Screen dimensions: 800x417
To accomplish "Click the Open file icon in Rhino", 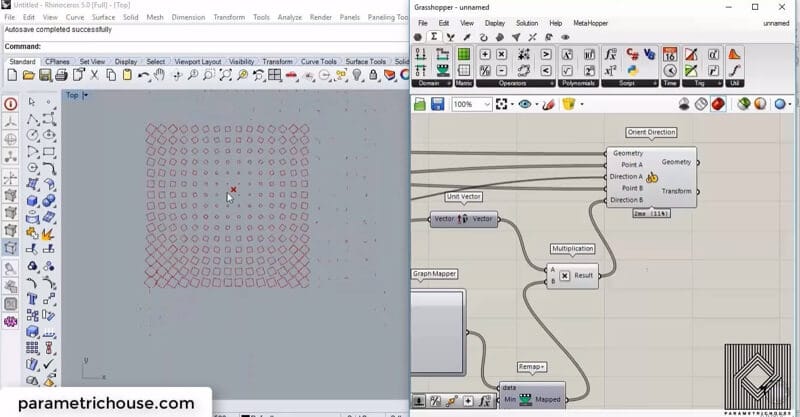I will click(x=27, y=75).
